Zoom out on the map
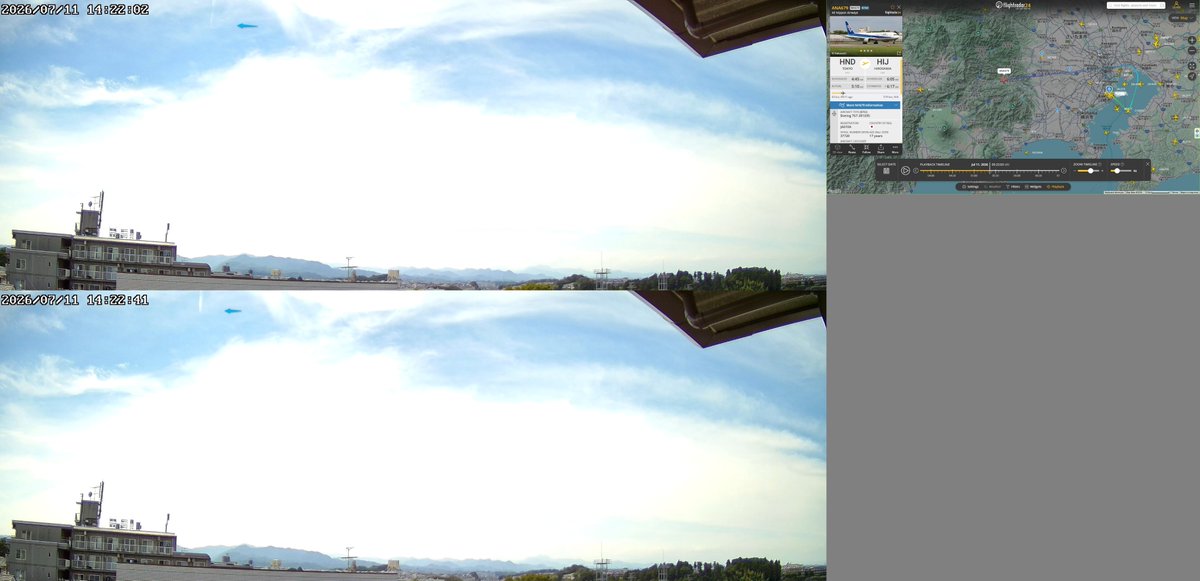The height and width of the screenshot is (581, 1200). pyautogui.click(x=1192, y=51)
